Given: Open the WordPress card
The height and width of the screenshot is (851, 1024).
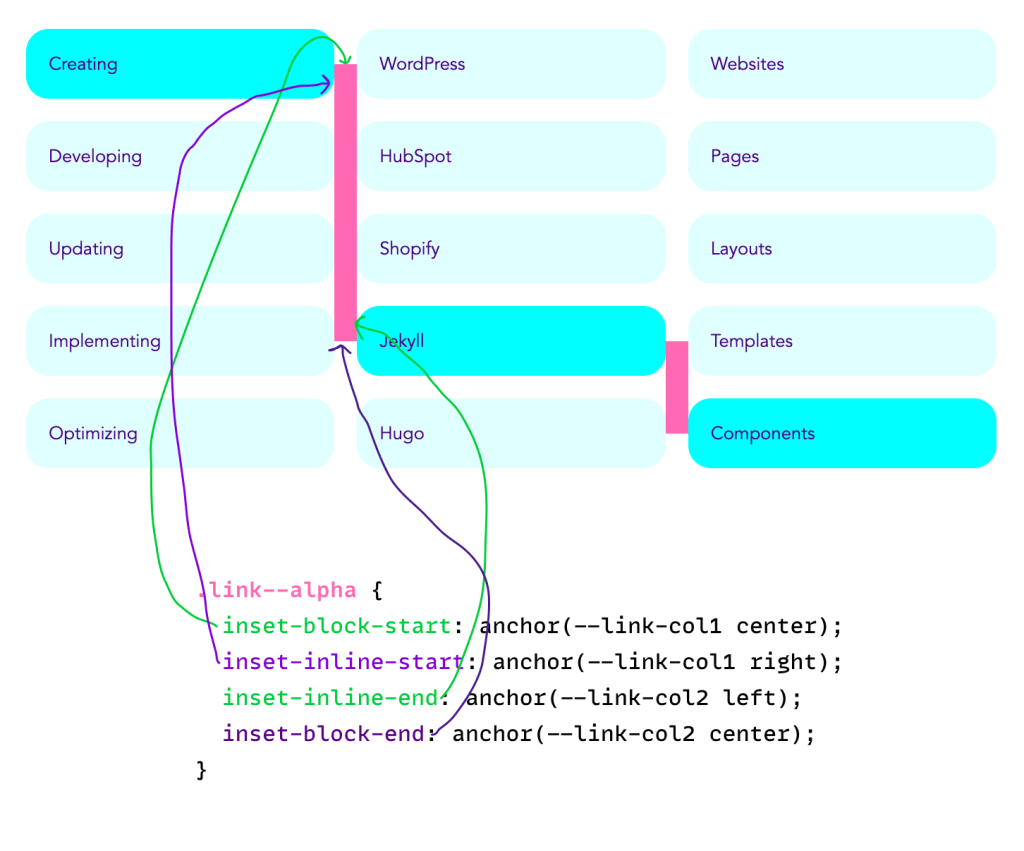Looking at the screenshot, I should (511, 64).
